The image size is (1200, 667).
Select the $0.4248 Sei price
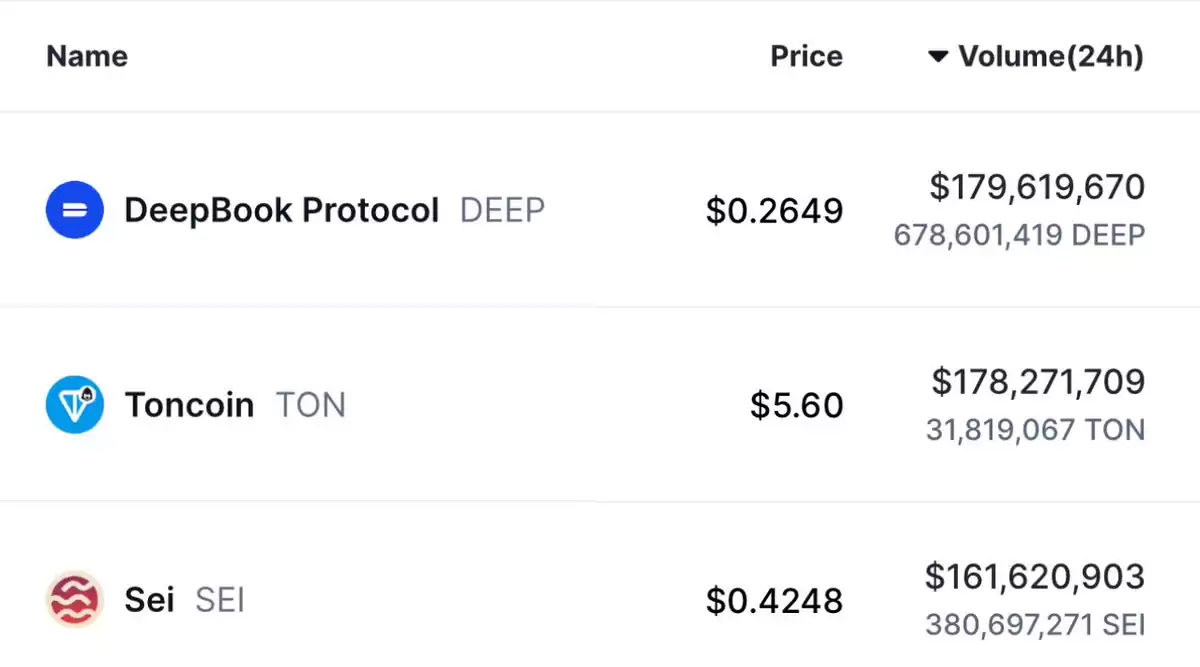point(775,601)
